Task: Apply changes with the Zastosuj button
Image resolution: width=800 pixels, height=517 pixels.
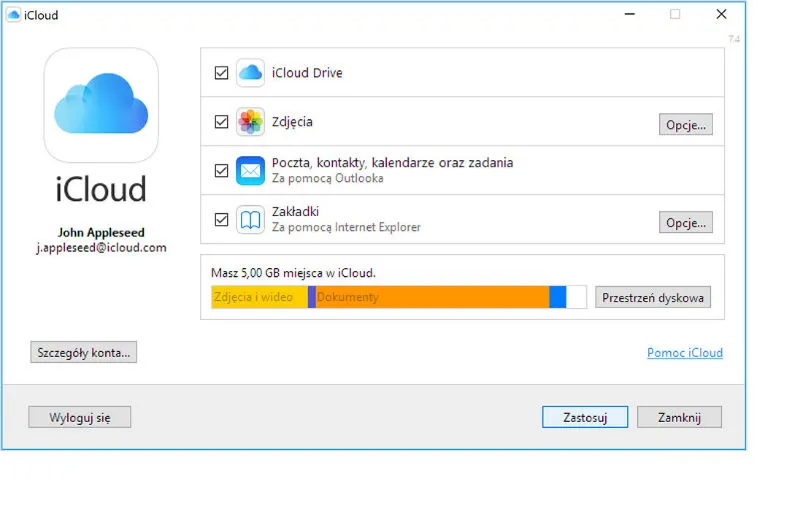Action: 585,417
